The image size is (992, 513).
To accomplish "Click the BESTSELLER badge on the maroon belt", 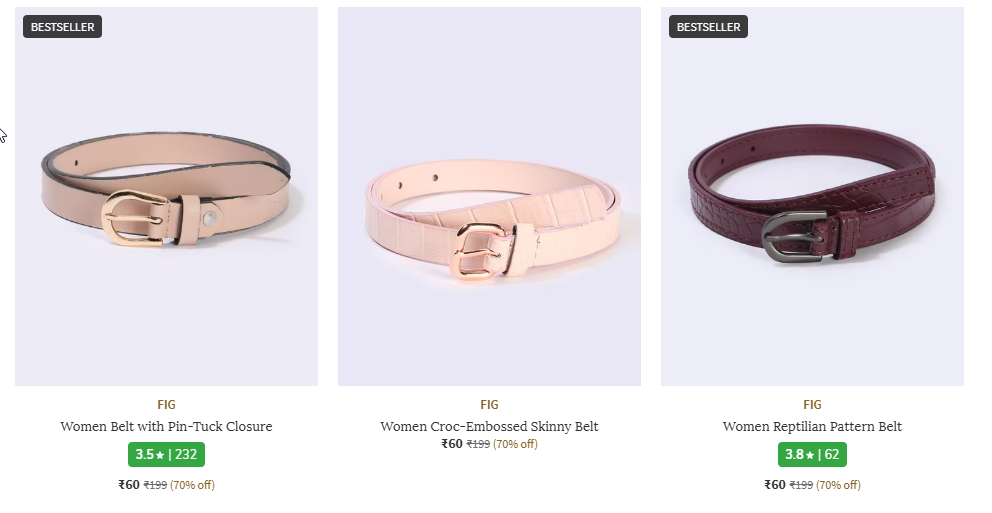I will (709, 27).
